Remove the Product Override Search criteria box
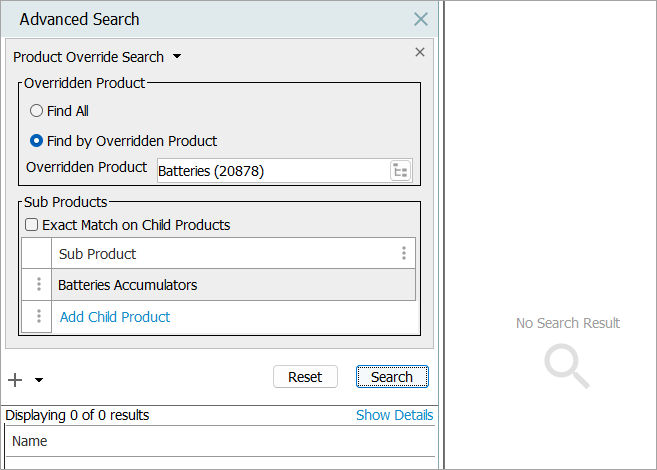The height and width of the screenshot is (470, 657). tap(419, 53)
